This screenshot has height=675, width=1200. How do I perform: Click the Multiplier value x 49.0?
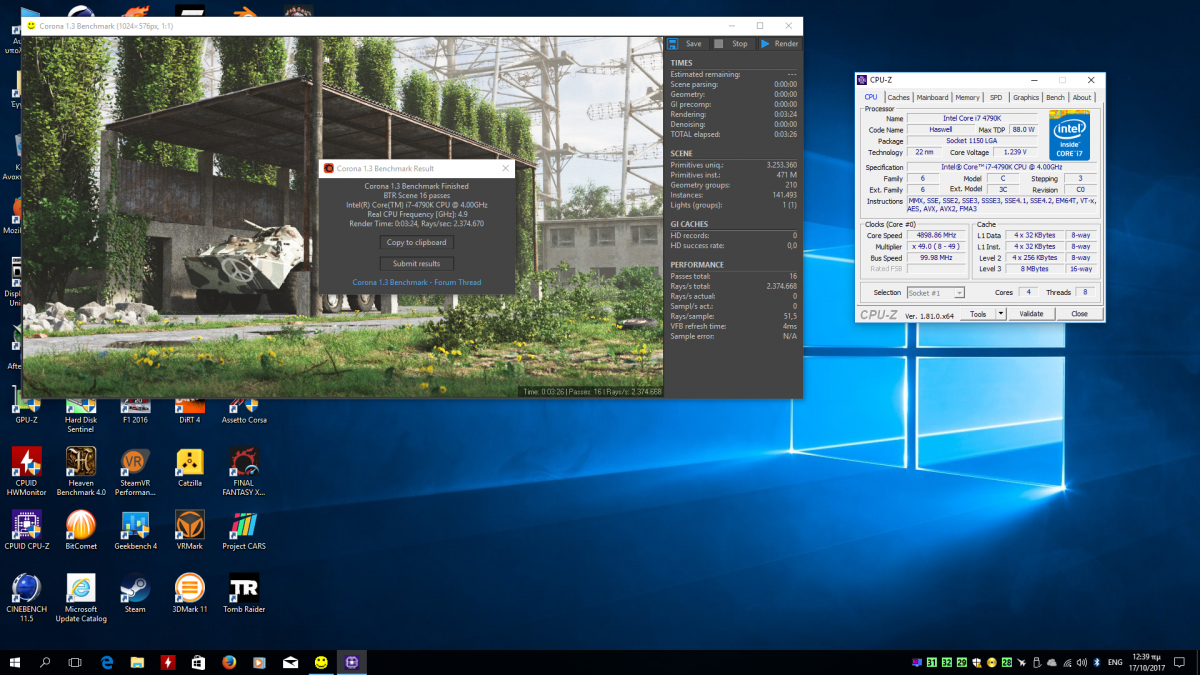coord(936,246)
